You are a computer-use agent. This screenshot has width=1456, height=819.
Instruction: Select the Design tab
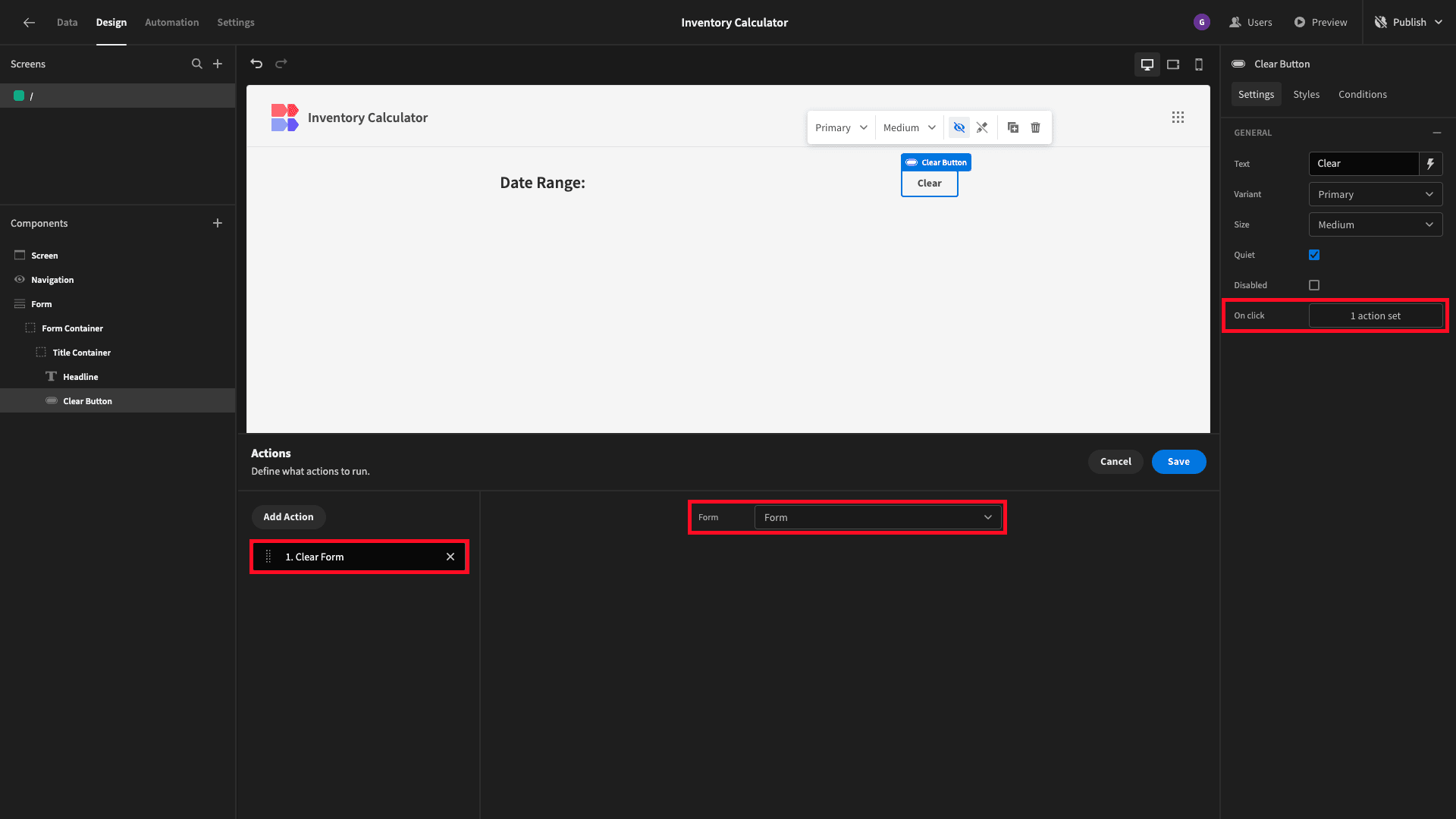point(111,22)
